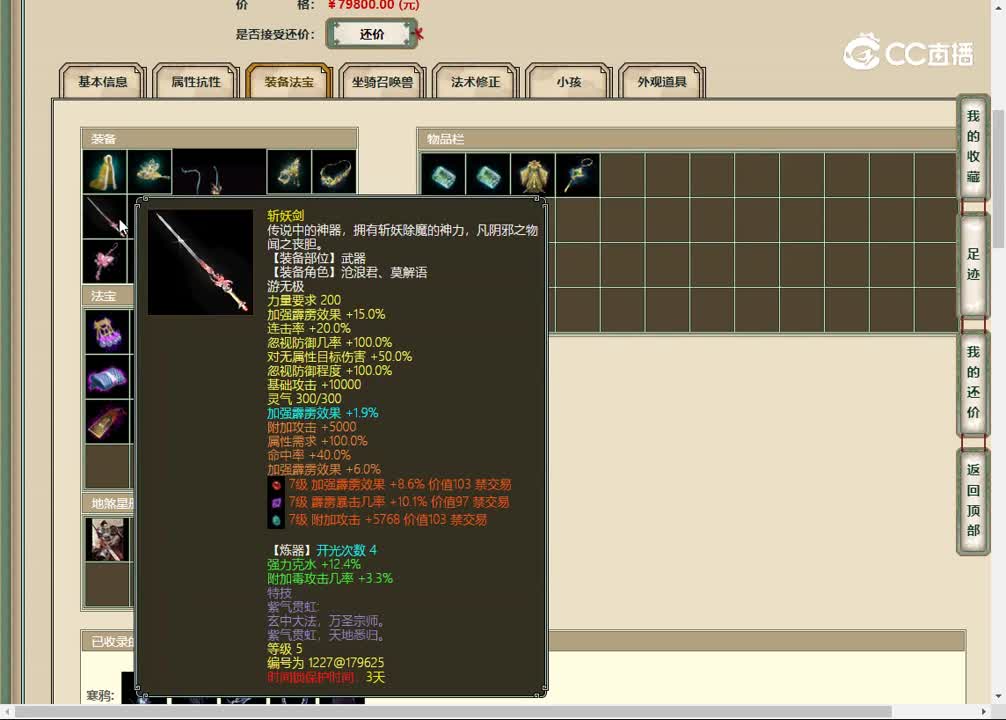1006x720 pixels.
Task: Click the 连击率 +20.0% text
Action: pos(309,329)
